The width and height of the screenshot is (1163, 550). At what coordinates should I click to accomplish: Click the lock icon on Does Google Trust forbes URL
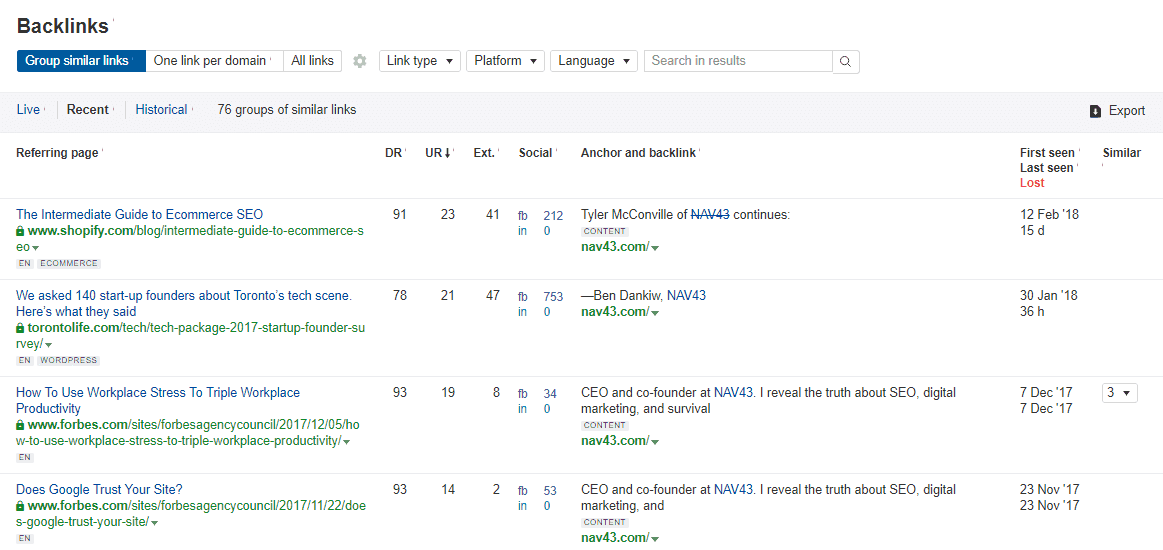[20, 506]
